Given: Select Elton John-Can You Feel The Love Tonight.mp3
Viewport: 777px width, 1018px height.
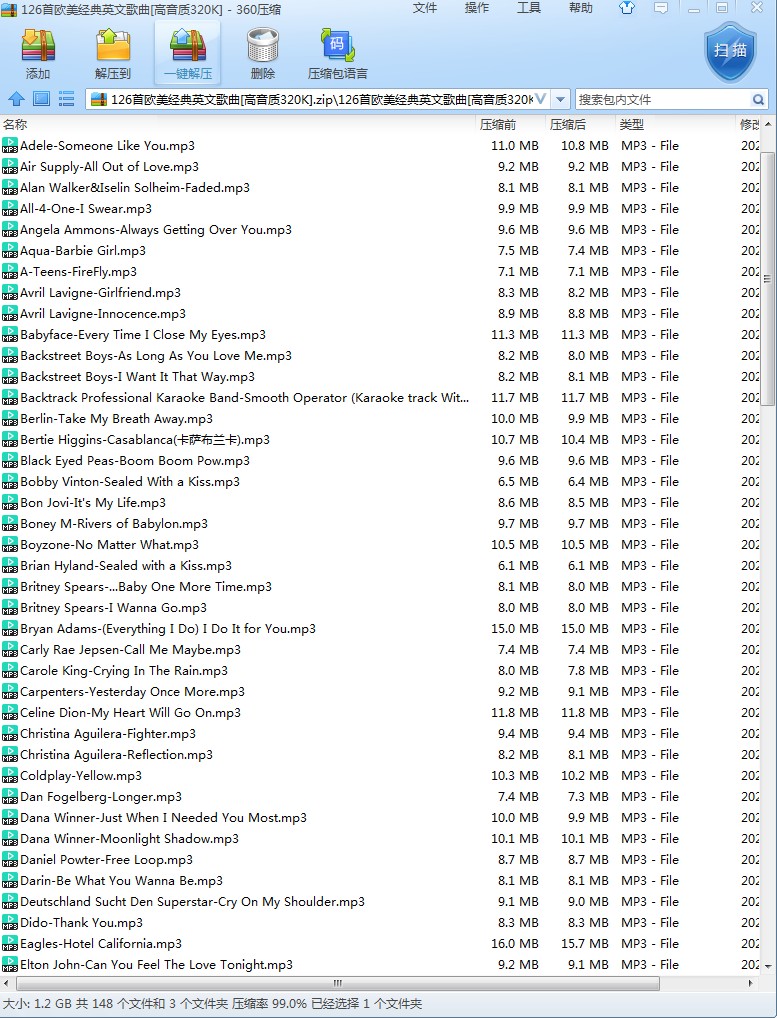Looking at the screenshot, I should coord(156,965).
